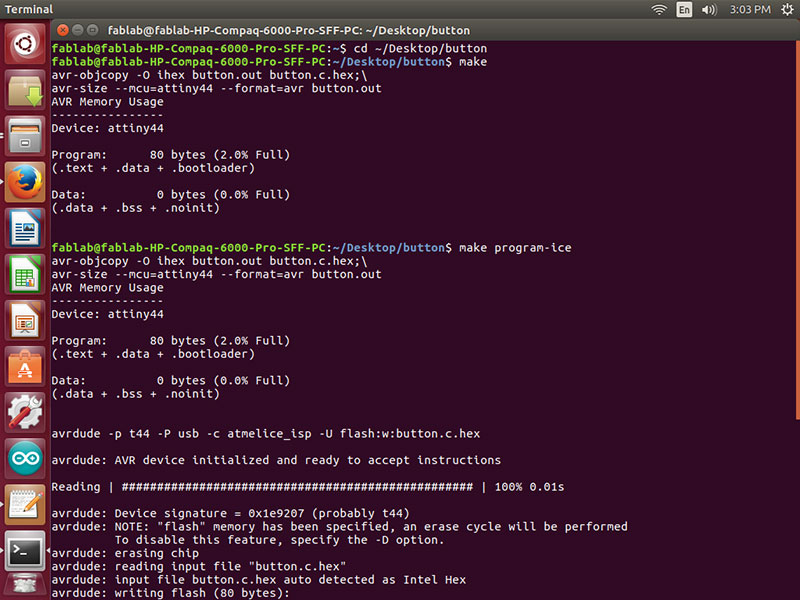Open Ubuntu Software Center shopping bag icon
800x600 pixels.
coord(24,366)
